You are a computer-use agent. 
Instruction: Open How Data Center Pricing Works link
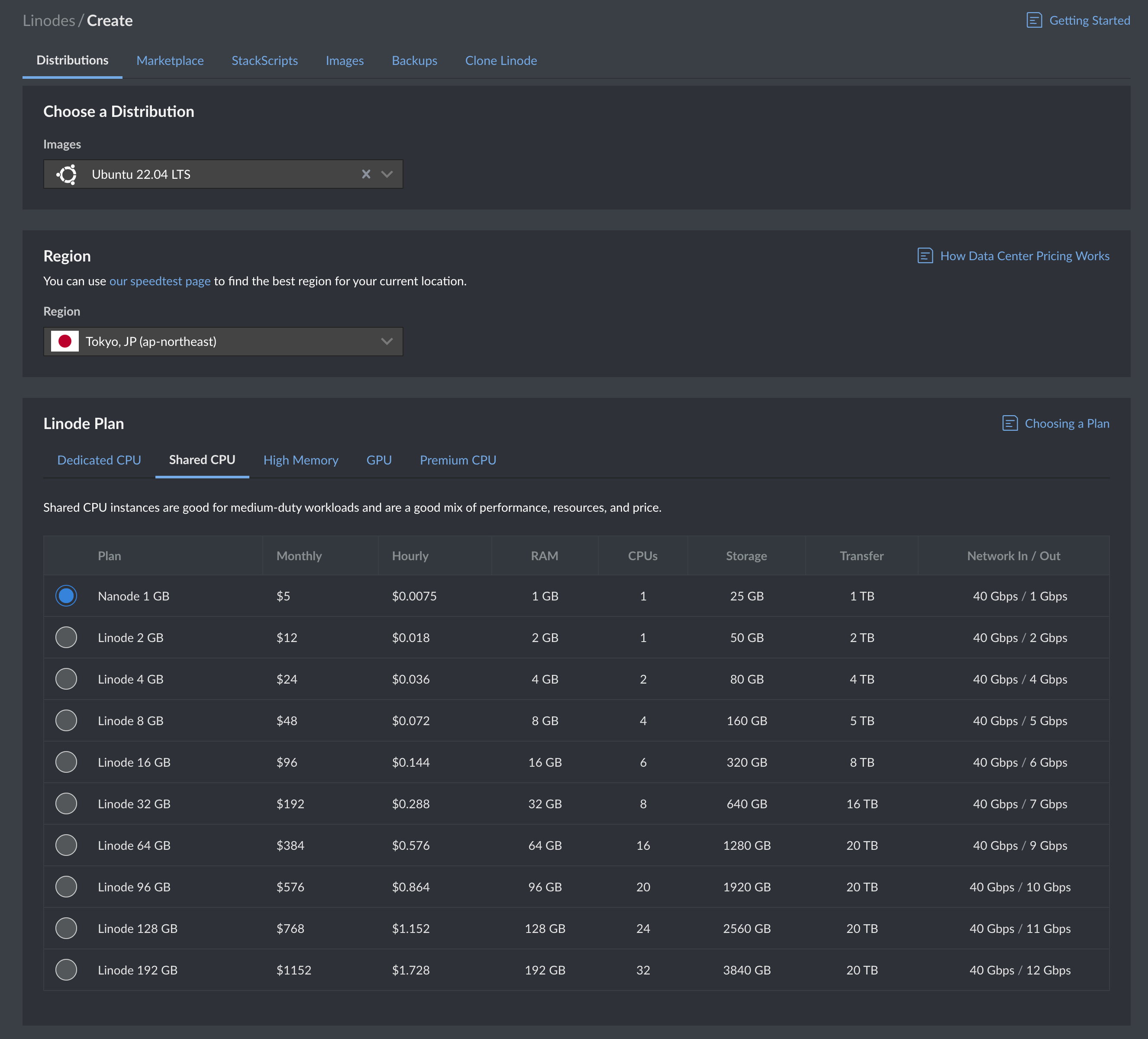click(x=1025, y=256)
